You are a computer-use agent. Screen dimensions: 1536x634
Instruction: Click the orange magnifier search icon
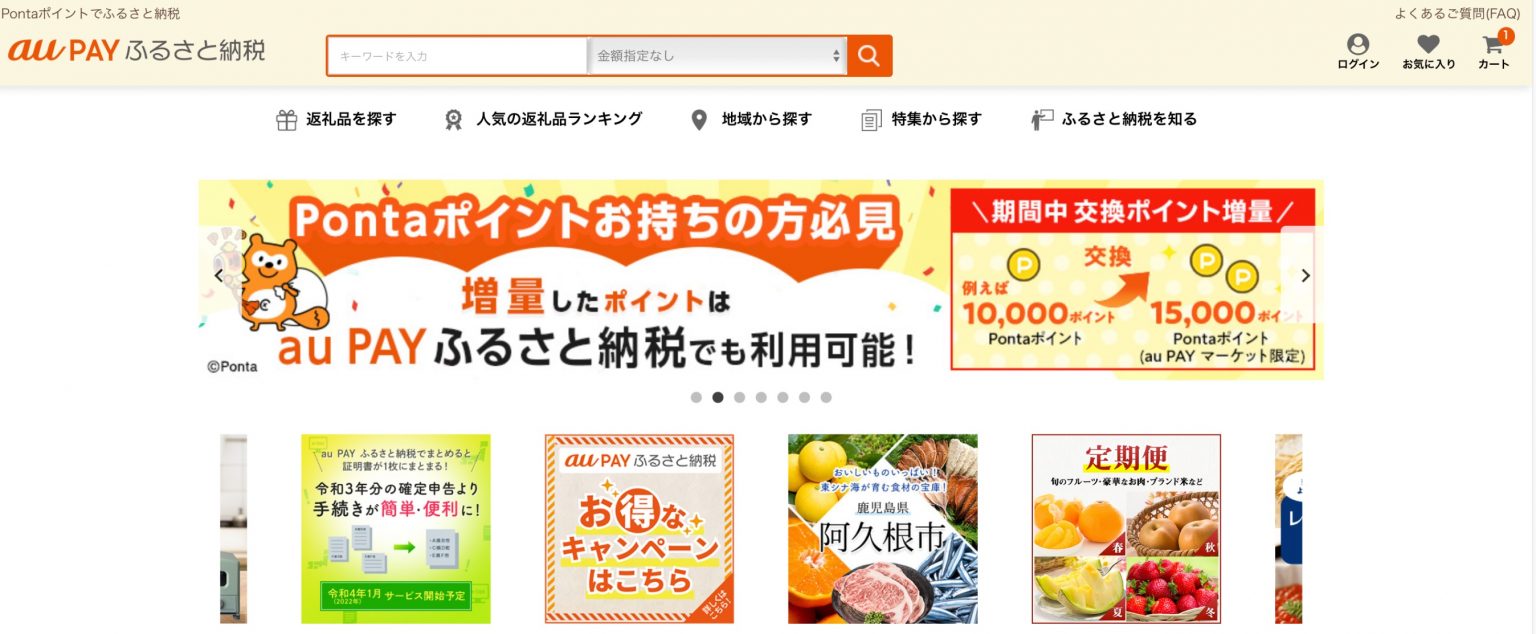869,56
